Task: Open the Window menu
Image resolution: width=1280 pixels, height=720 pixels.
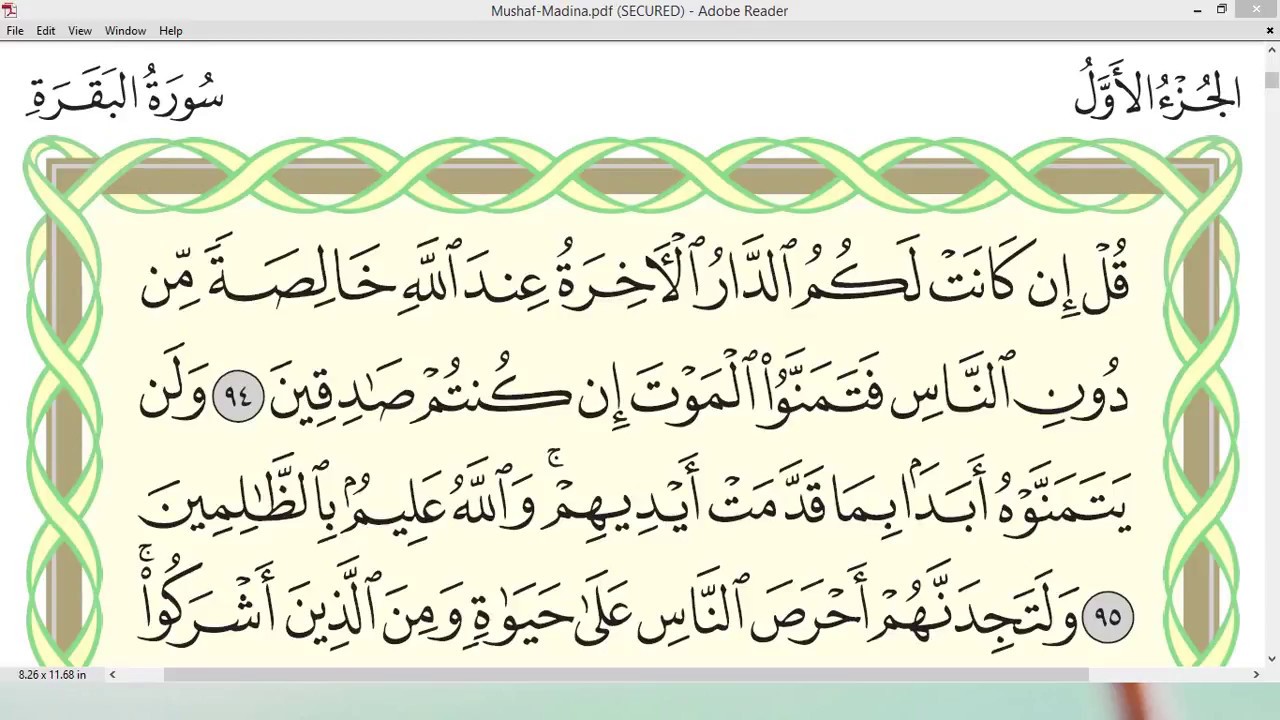Action: 126,31
